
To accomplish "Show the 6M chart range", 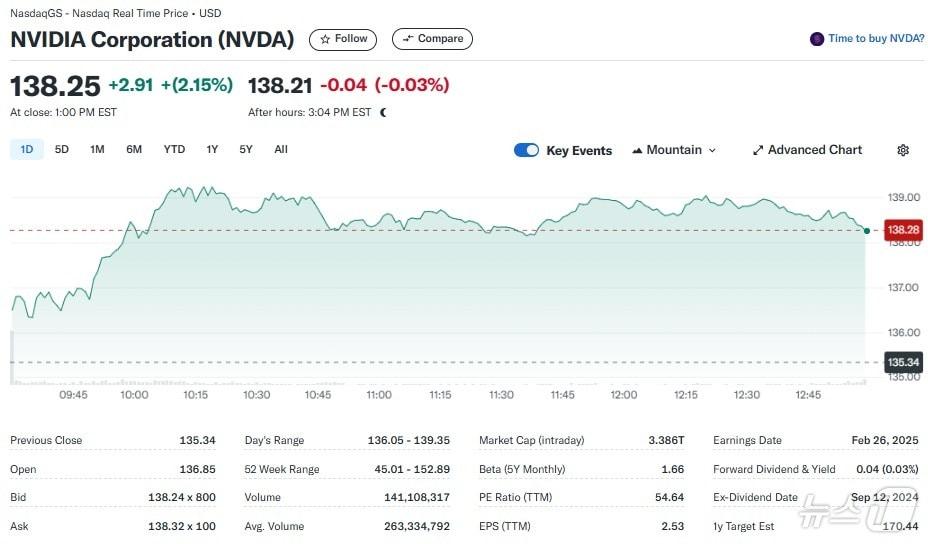I will [x=134, y=149].
